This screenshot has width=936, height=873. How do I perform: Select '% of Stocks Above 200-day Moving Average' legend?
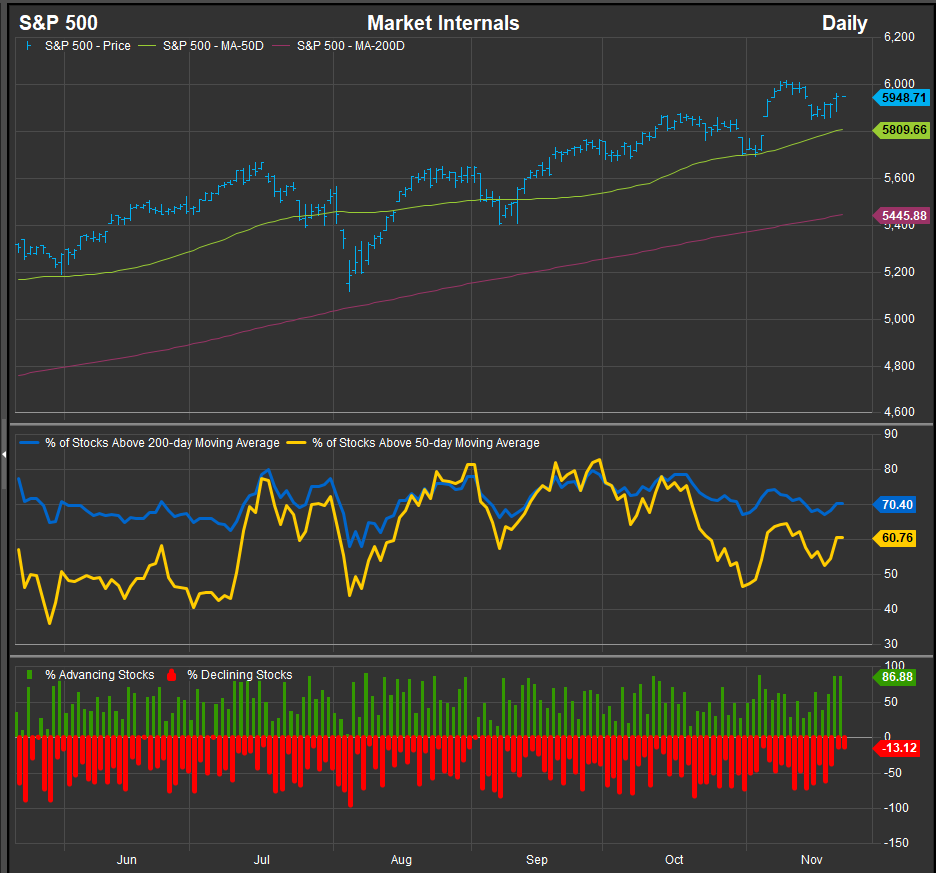(162, 443)
